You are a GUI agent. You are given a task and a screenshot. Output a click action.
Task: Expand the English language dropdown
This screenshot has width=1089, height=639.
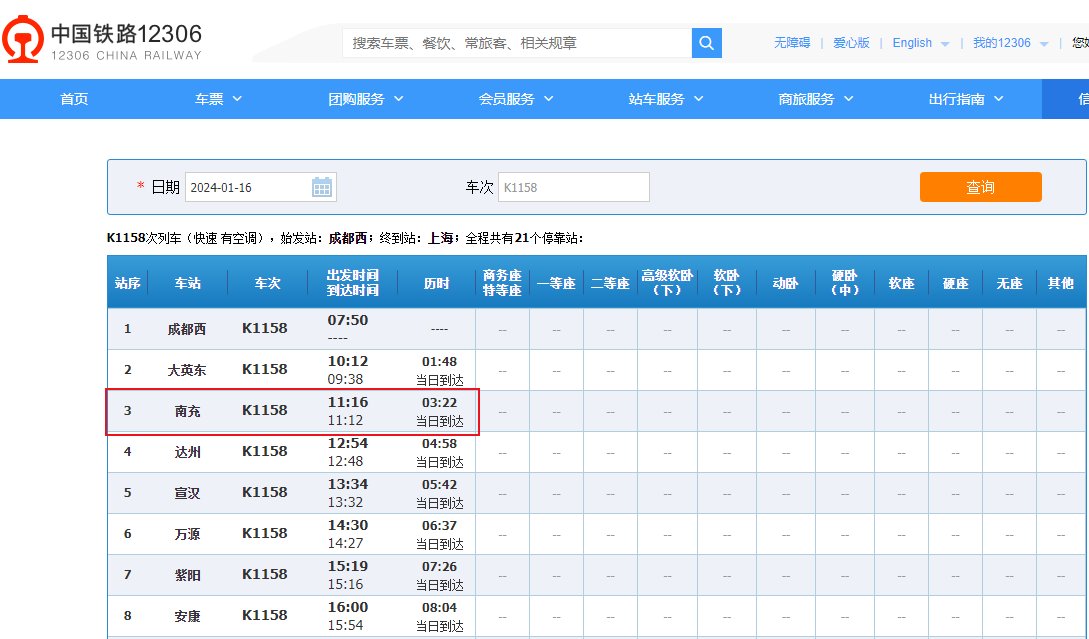pos(918,43)
